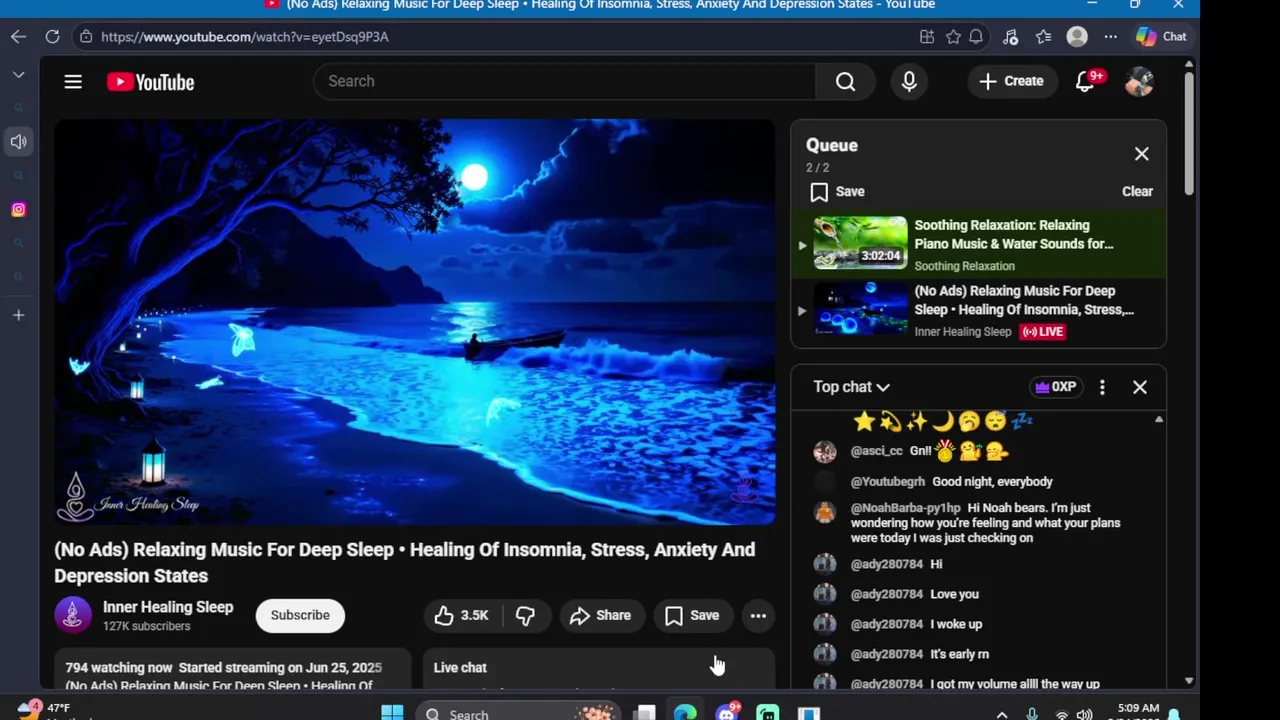Image resolution: width=1280 pixels, height=720 pixels.
Task: Open the browser profile icon
Action: 1077,36
